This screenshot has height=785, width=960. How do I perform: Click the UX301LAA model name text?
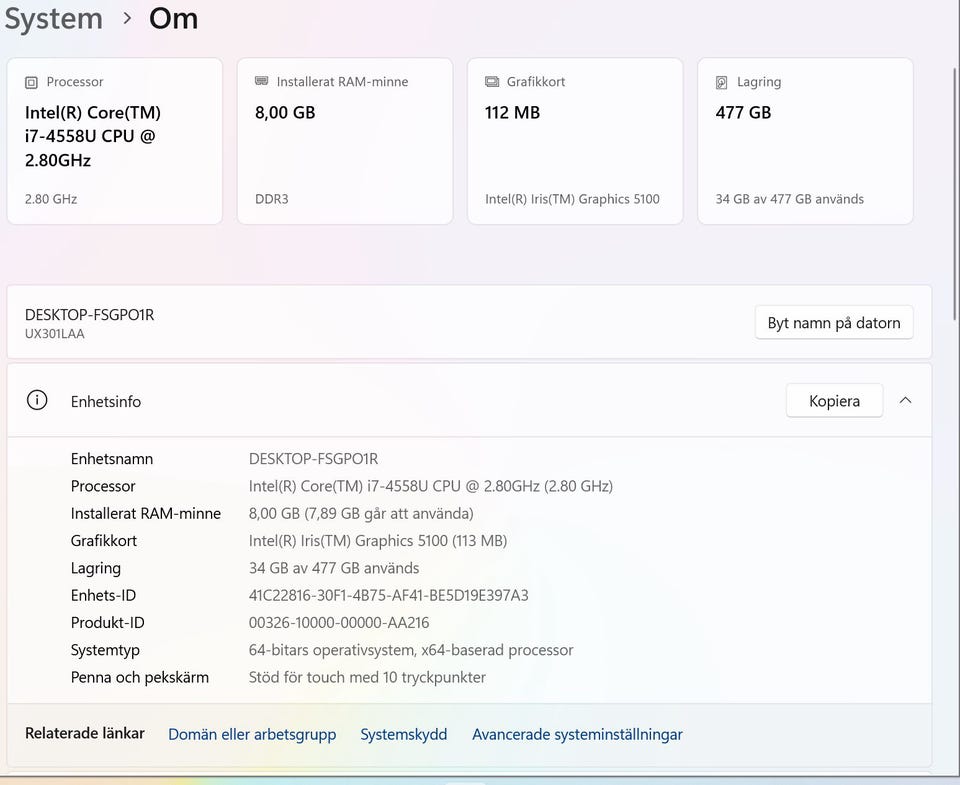click(x=54, y=334)
